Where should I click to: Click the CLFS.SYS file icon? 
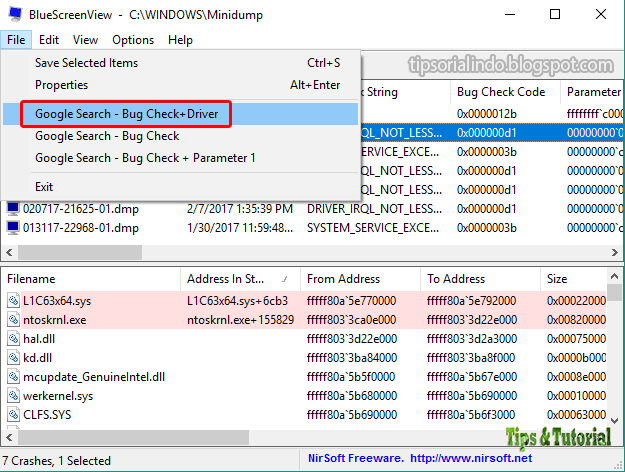[13, 415]
